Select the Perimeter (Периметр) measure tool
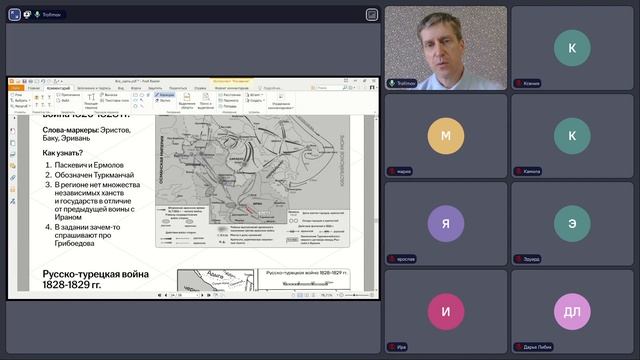Image resolution: width=640 pixels, height=360 pixels. 229,100
